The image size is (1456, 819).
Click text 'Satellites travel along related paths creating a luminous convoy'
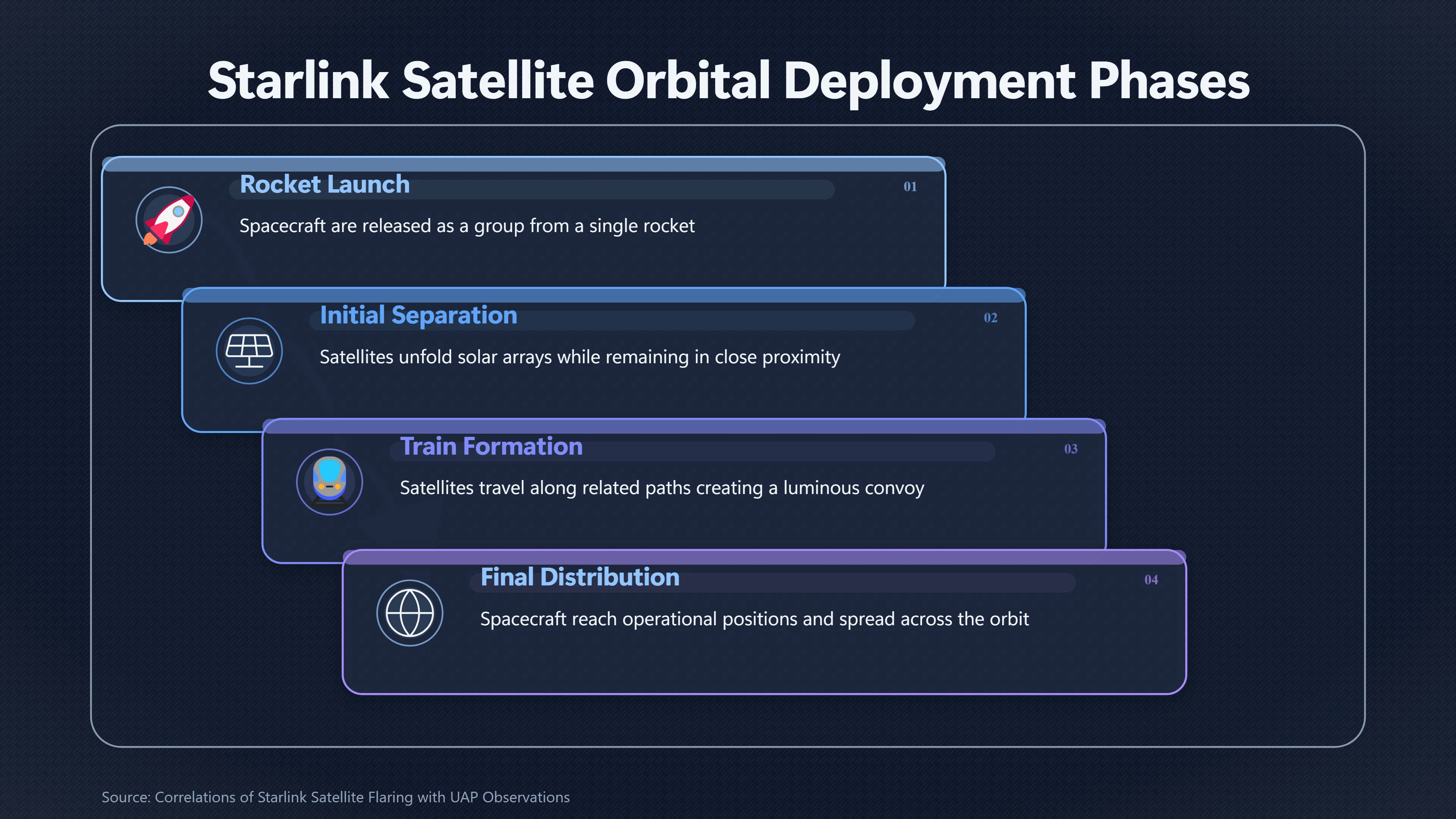pyautogui.click(x=662, y=488)
